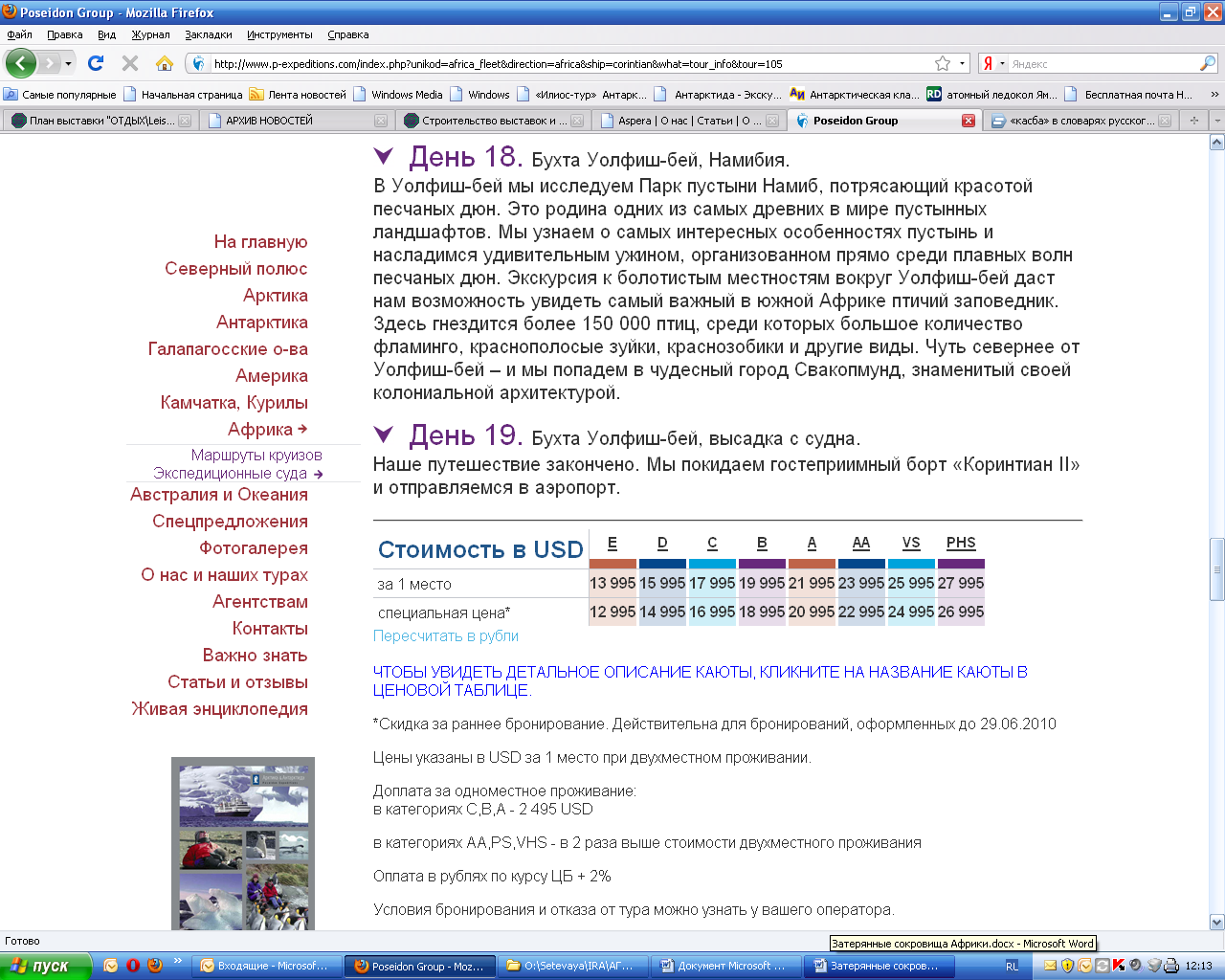Screen dimensions: 1225x980
Task: Open cabin category E description
Action: 612,543
